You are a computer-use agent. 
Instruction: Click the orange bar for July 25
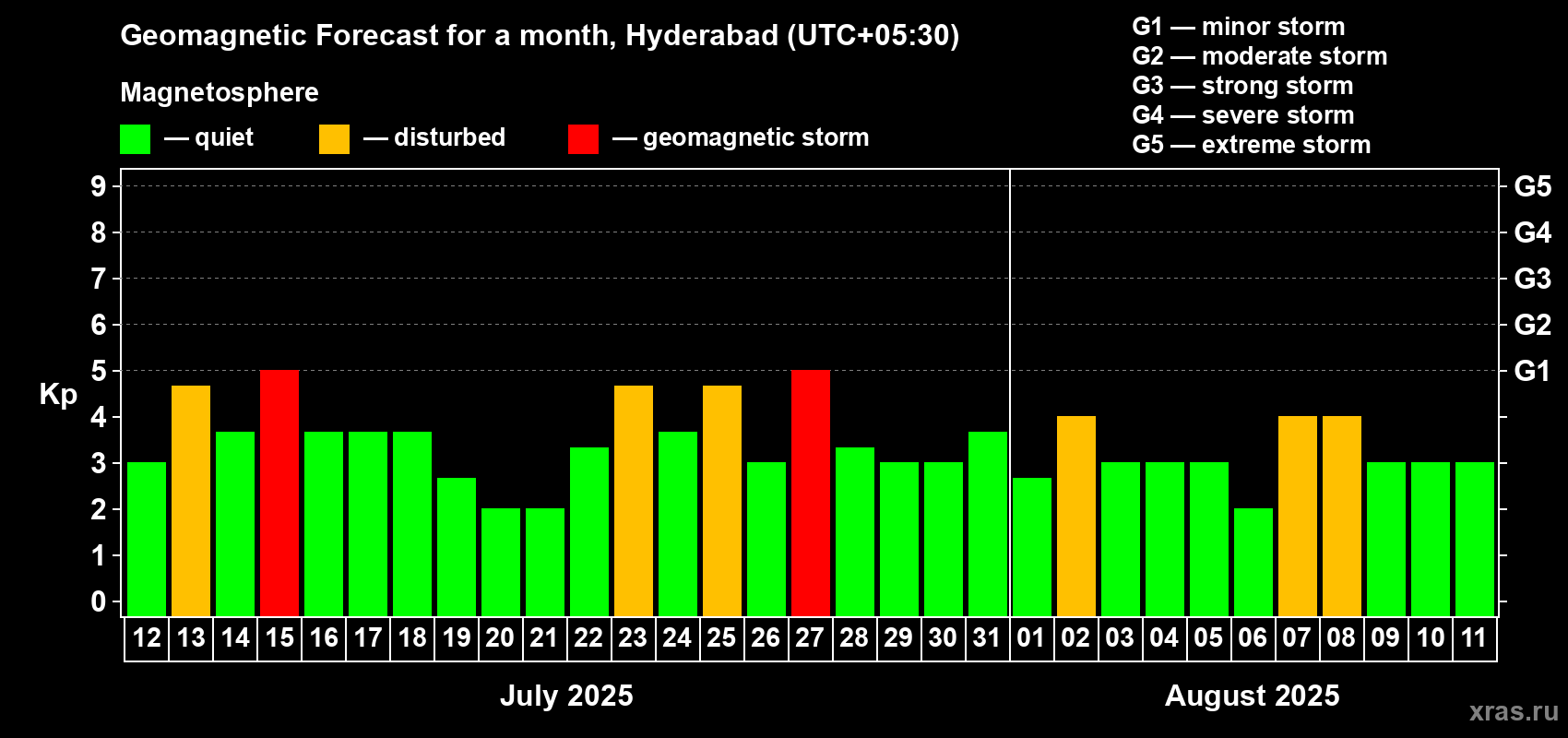[x=722, y=501]
